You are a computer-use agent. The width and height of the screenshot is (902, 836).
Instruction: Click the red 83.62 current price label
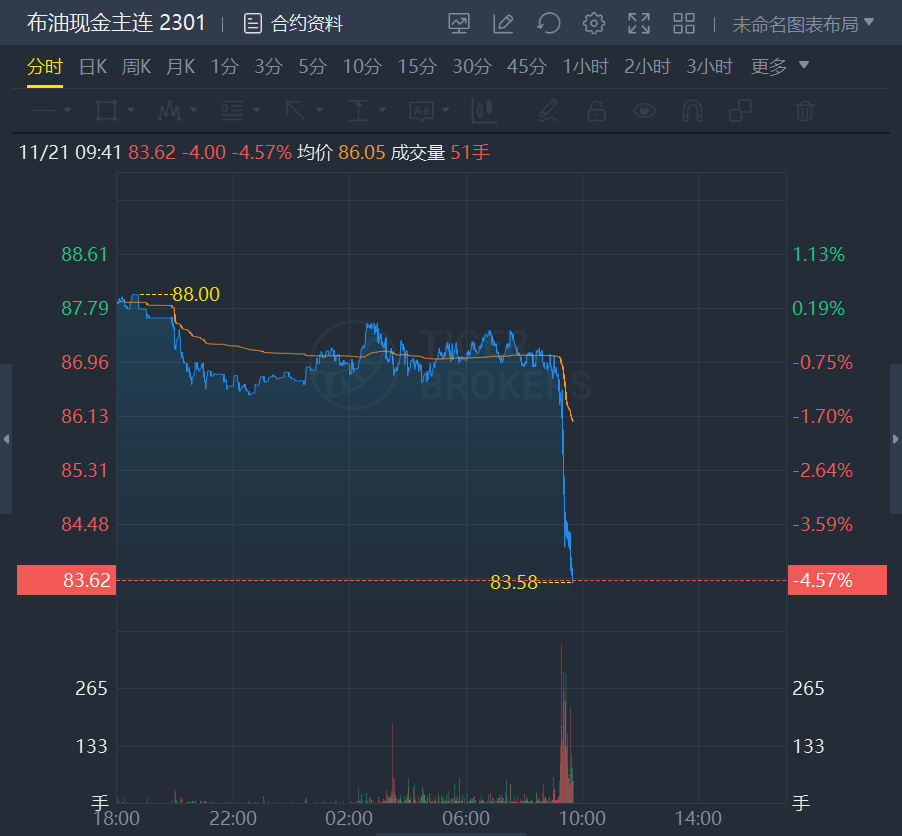click(66, 580)
